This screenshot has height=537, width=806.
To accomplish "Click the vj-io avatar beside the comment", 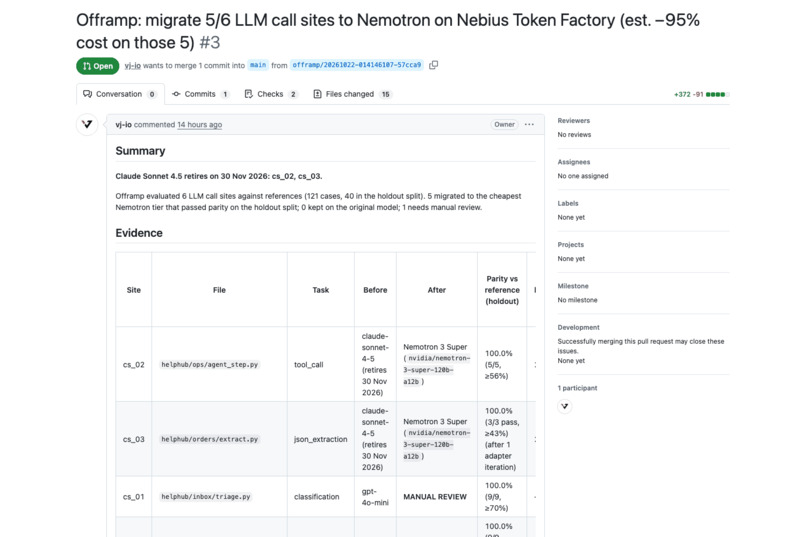I will pos(87,124).
